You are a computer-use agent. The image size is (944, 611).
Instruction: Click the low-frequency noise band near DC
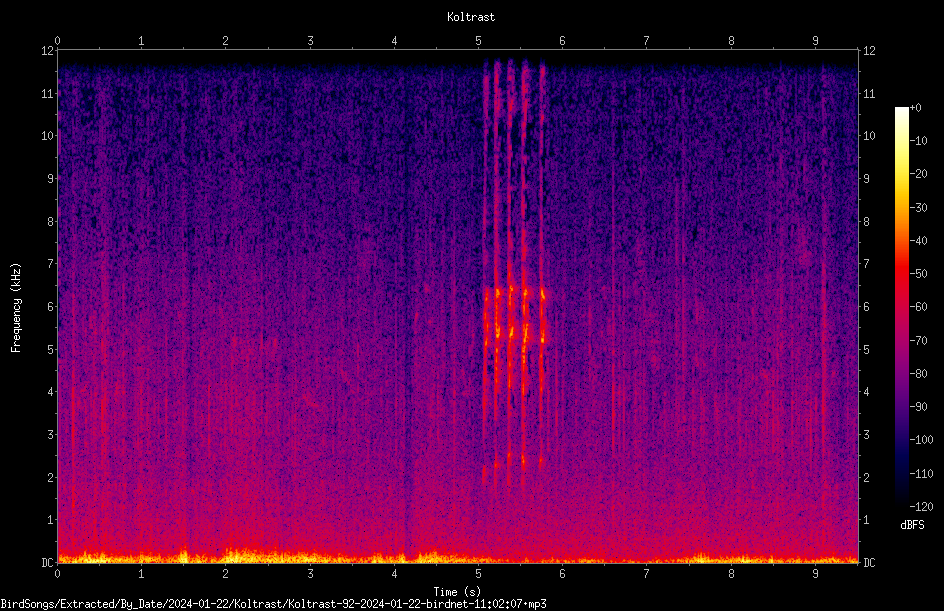(458, 557)
